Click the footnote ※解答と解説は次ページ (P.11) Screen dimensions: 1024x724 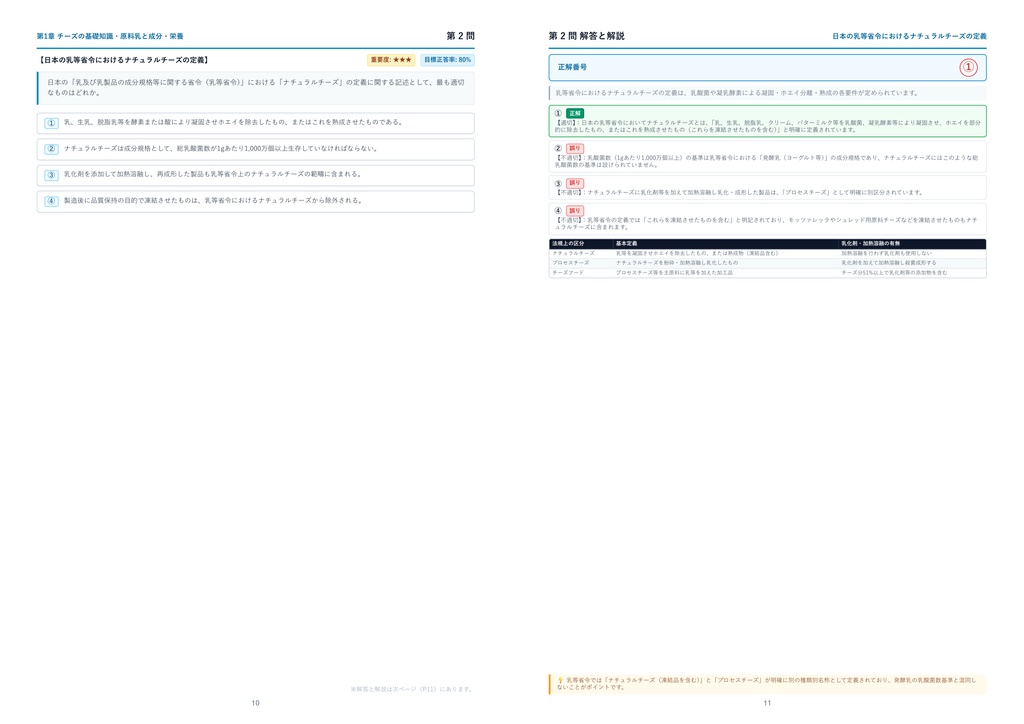click(x=412, y=689)
